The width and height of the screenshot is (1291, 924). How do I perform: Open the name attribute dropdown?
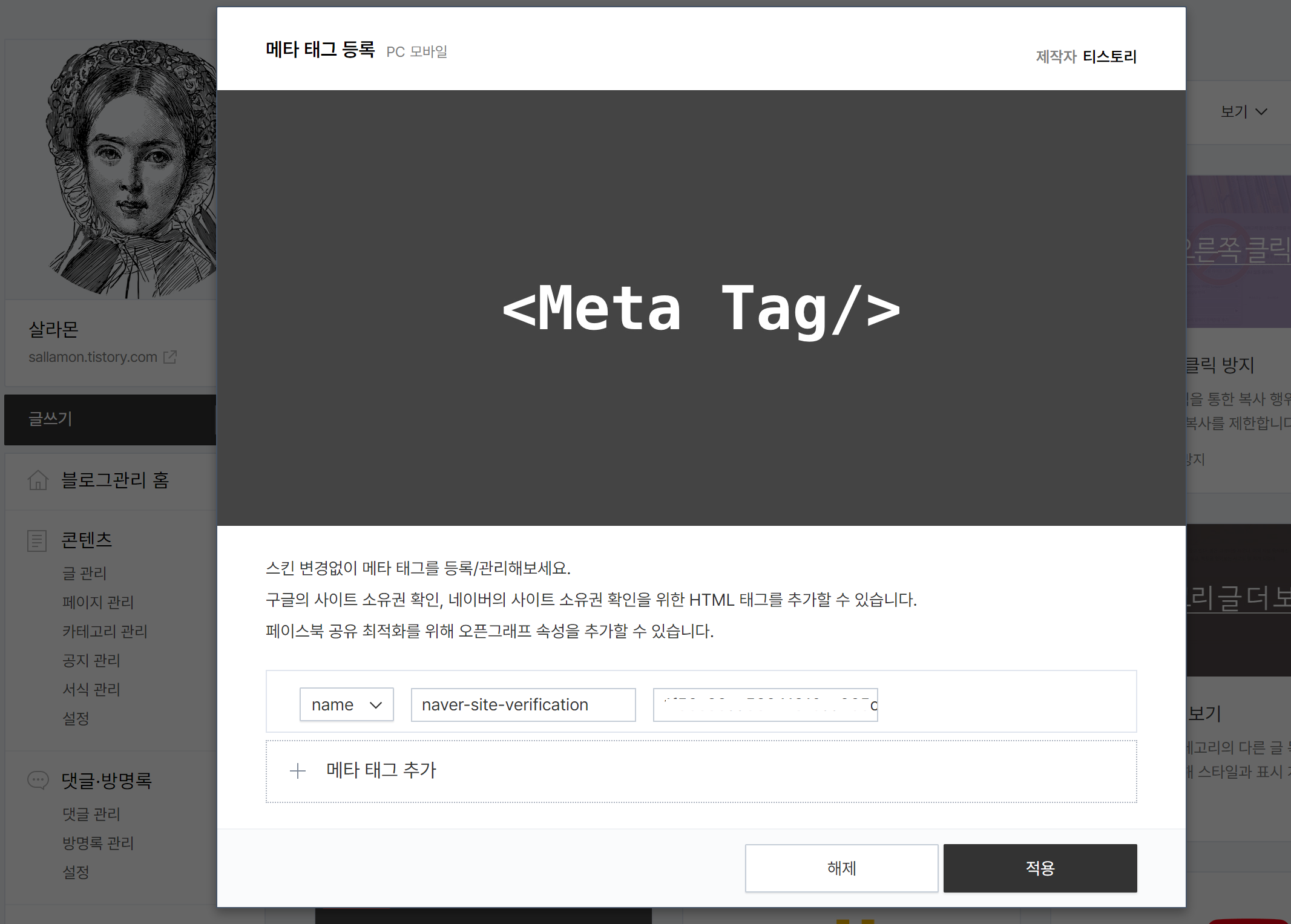coord(346,705)
